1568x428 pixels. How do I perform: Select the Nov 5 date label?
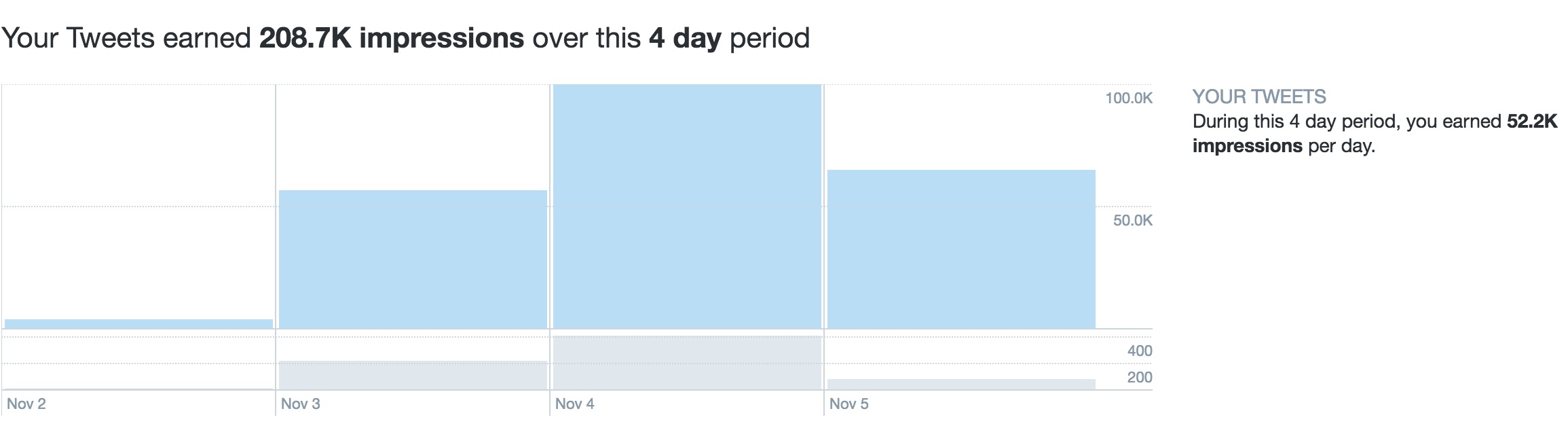click(x=848, y=404)
